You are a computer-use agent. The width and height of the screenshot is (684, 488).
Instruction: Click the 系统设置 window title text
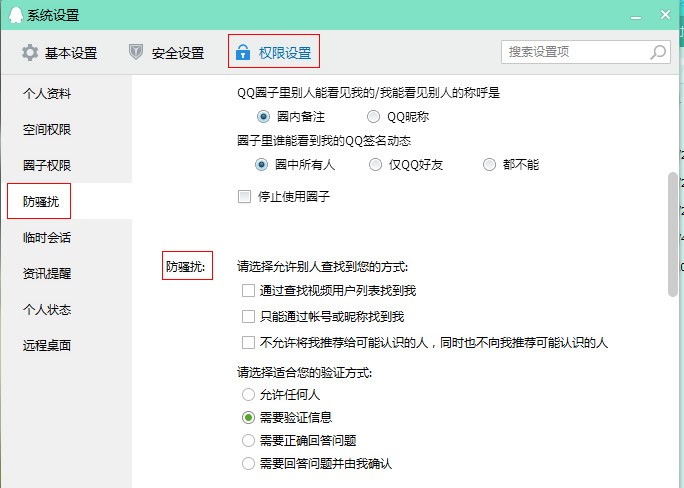pos(53,15)
